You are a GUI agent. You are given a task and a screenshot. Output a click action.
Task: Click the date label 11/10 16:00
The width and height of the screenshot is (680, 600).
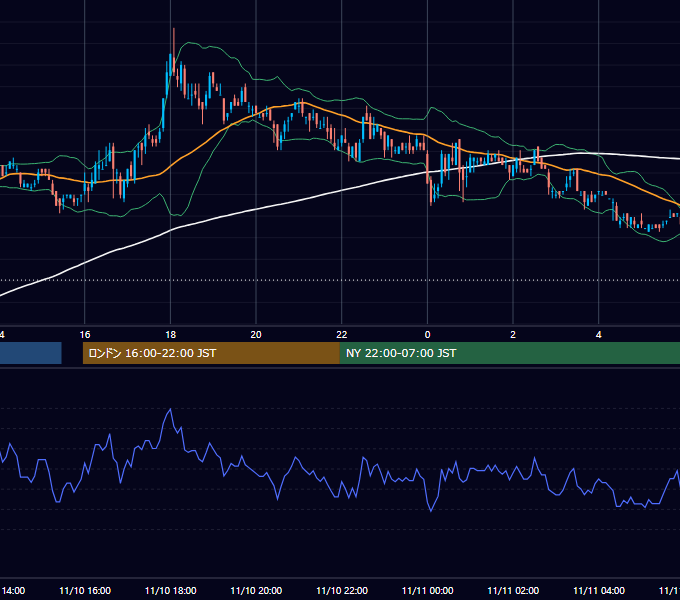click(85, 590)
